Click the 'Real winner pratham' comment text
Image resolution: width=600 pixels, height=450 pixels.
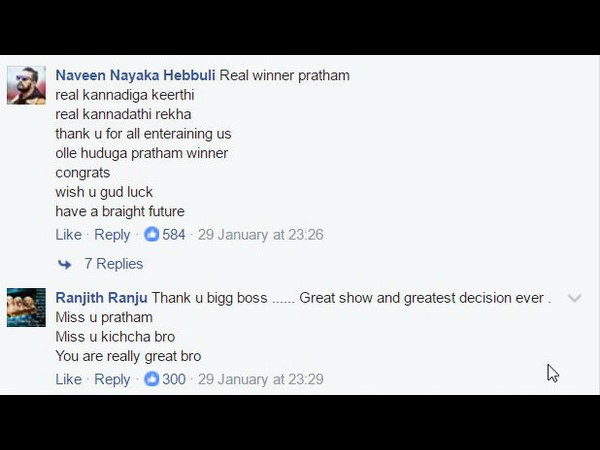[285, 75]
